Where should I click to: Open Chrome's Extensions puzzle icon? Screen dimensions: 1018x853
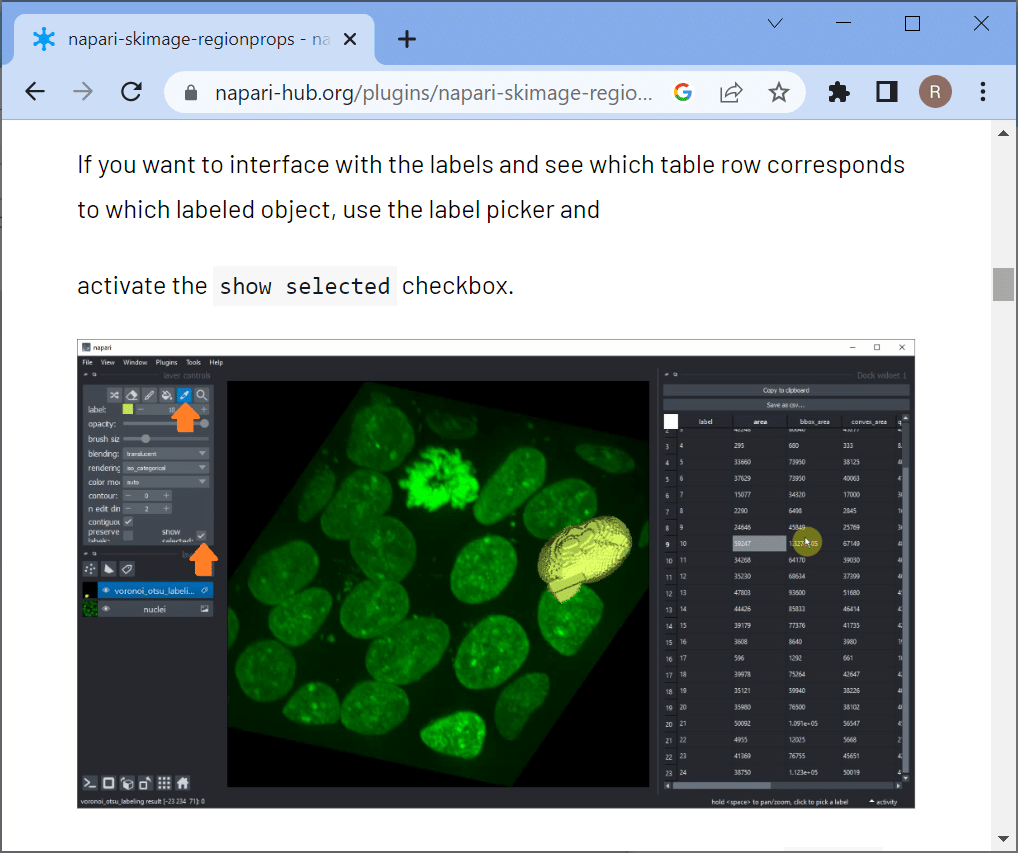839,93
